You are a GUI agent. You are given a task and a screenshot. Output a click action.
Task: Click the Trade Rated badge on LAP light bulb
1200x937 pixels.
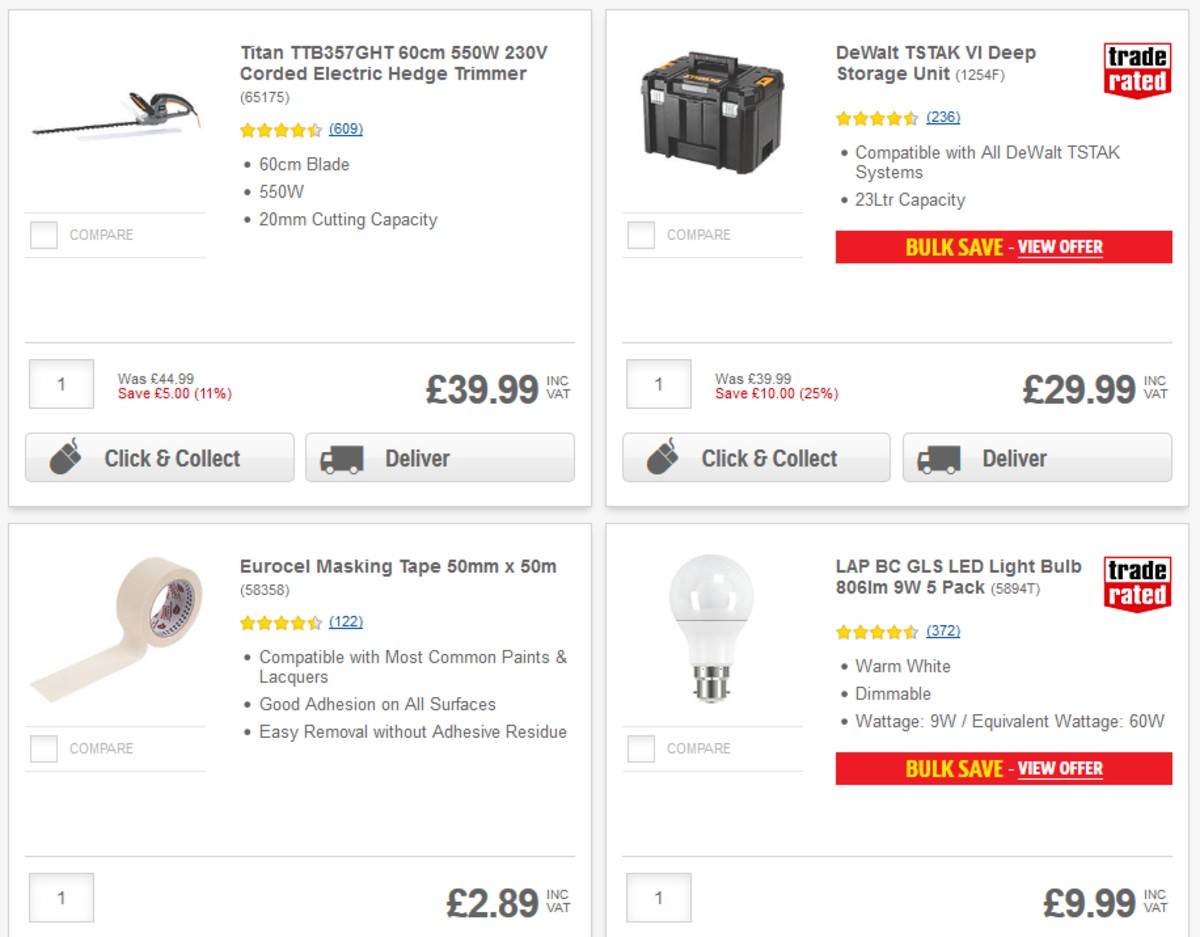1136,581
